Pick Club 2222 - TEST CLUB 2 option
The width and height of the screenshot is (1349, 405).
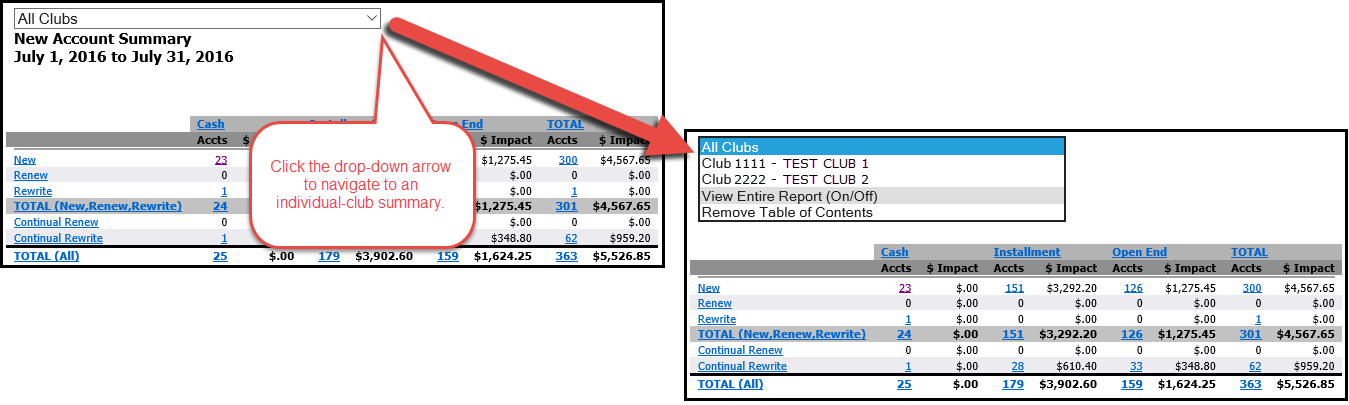coord(785,179)
